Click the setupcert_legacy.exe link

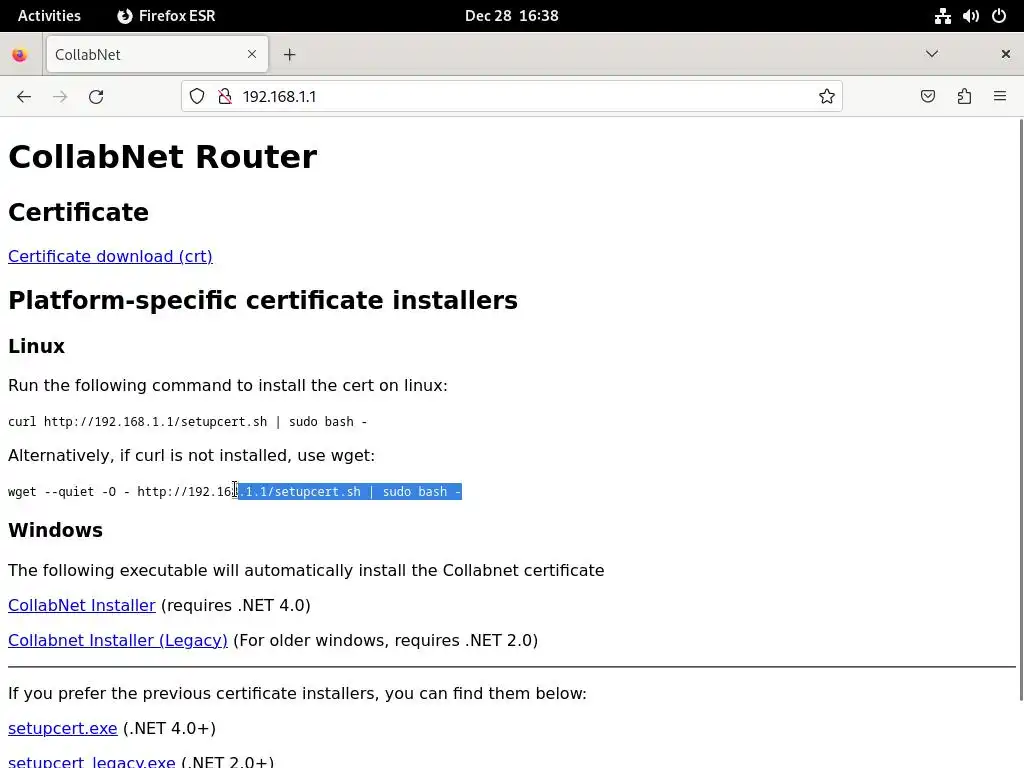91,761
